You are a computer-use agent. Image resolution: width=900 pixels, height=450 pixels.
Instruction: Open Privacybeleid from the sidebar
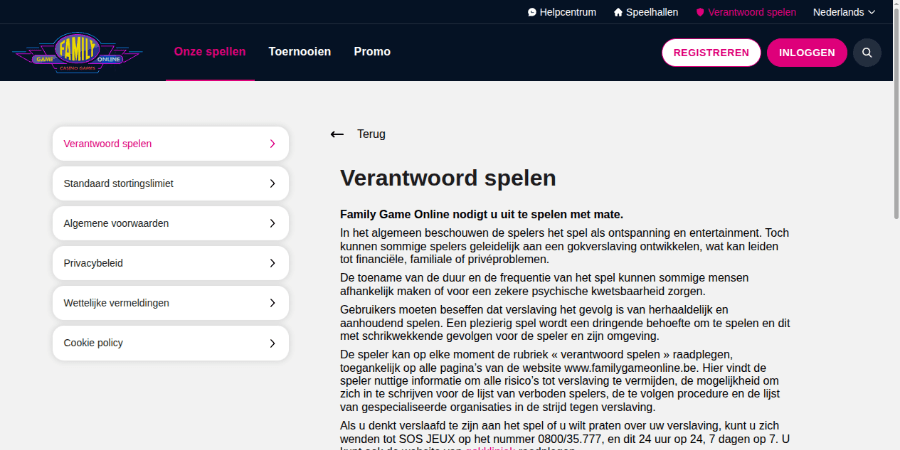170,263
